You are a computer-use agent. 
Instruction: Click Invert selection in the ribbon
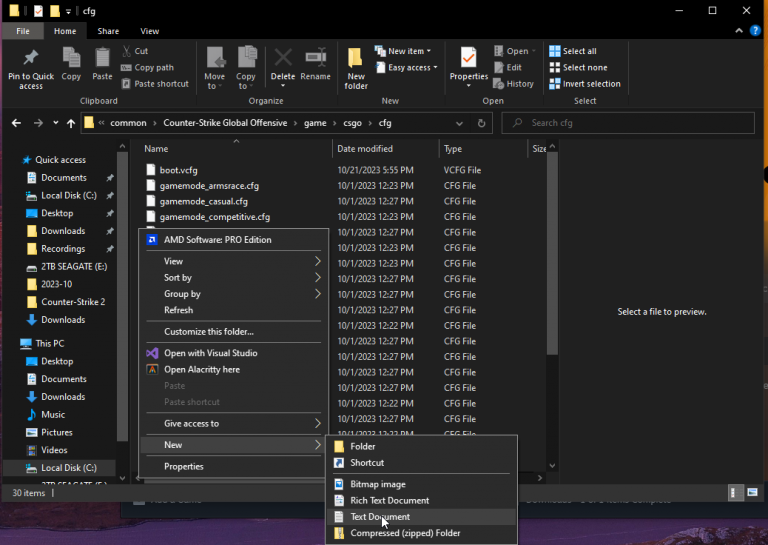(x=591, y=84)
